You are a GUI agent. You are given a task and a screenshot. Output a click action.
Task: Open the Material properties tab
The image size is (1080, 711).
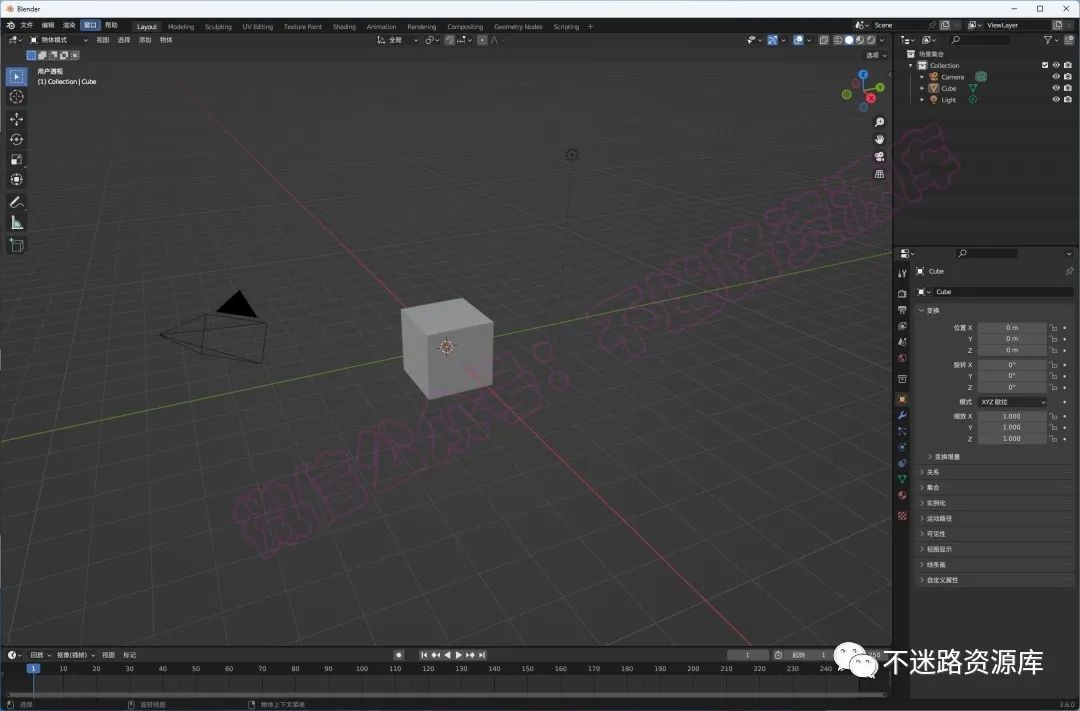tap(902, 495)
